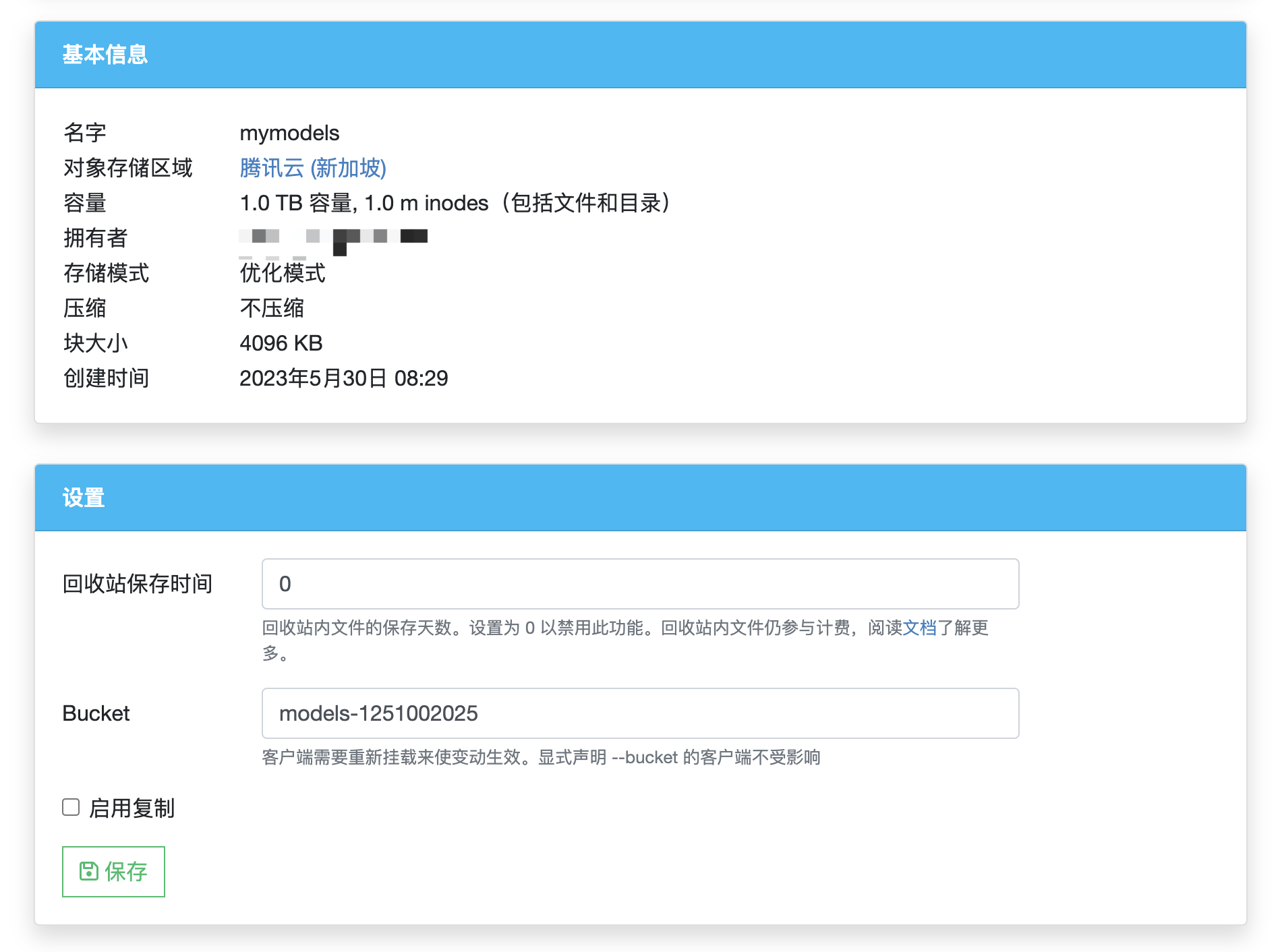Open the 文档 documentation link
Screen dimensions: 1280x952
coord(920,628)
